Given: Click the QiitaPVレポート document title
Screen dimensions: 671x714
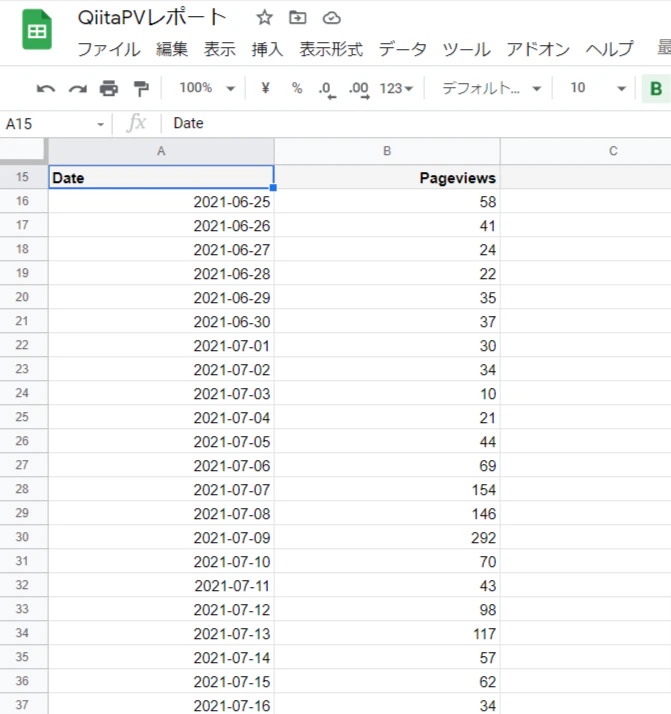Looking at the screenshot, I should click(x=152, y=18).
